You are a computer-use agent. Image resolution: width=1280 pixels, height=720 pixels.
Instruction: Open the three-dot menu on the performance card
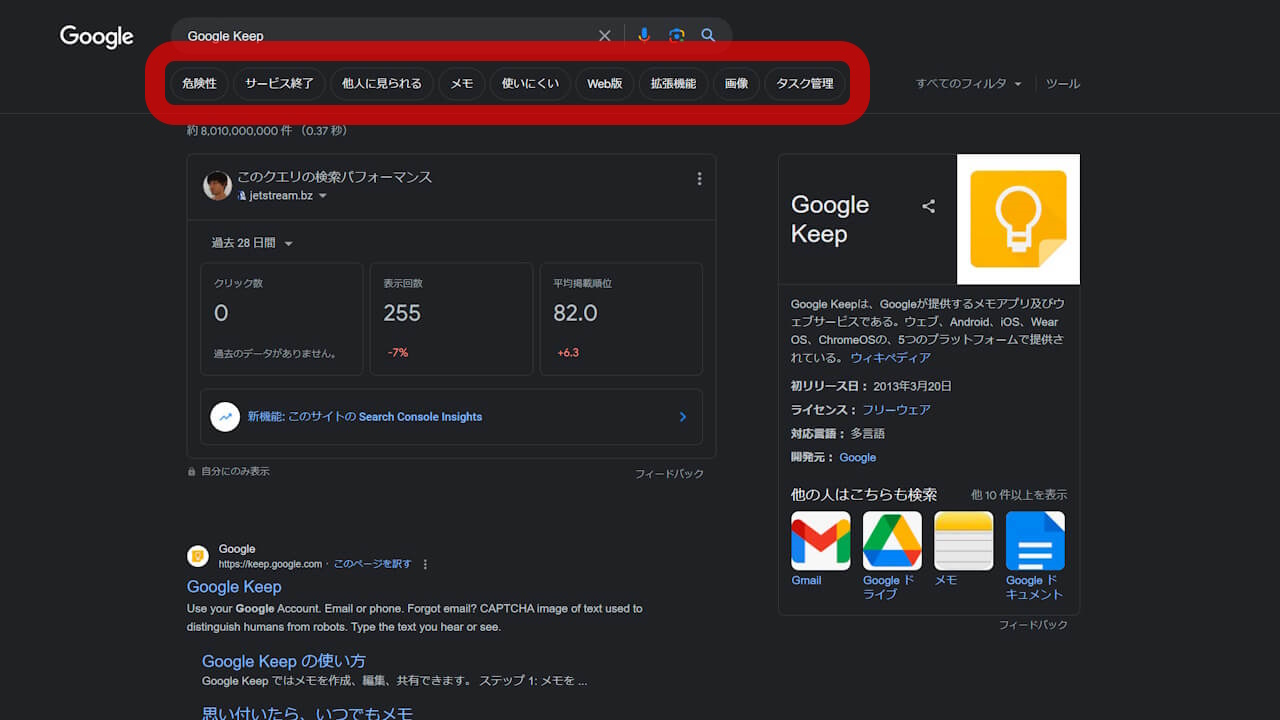(x=699, y=178)
